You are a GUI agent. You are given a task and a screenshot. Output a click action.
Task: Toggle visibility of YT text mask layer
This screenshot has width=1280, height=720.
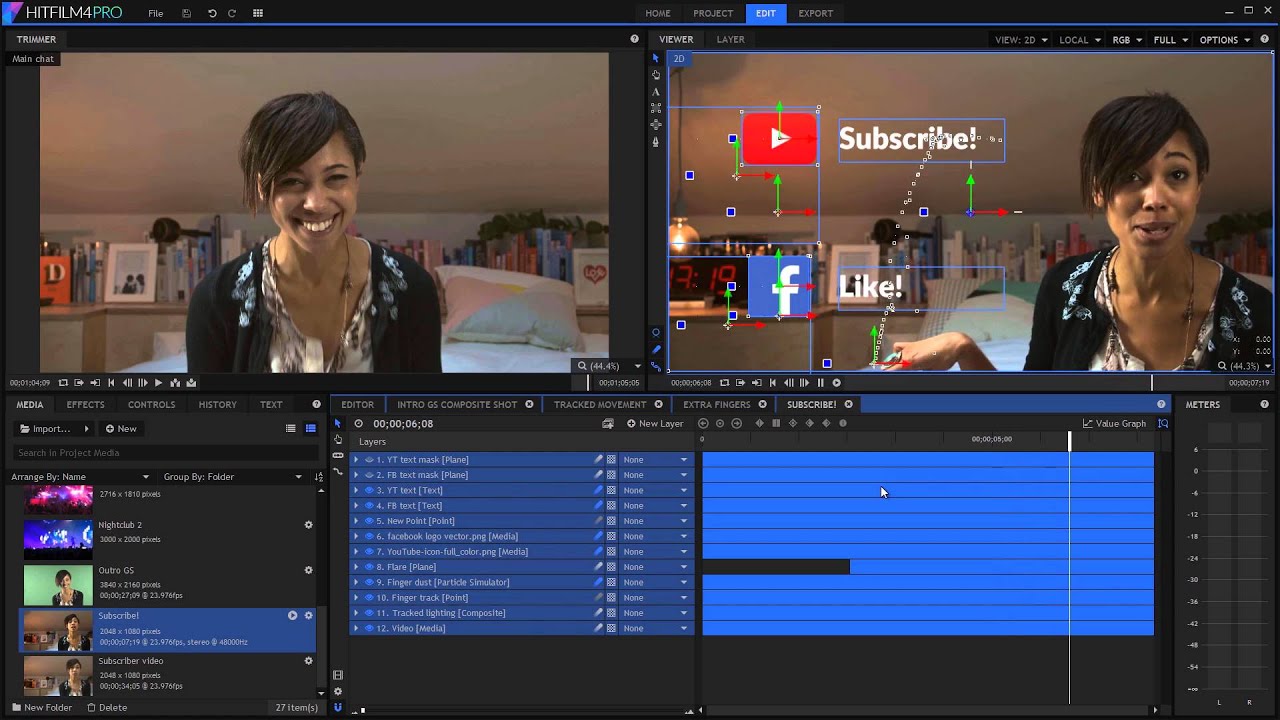pyautogui.click(x=369, y=460)
